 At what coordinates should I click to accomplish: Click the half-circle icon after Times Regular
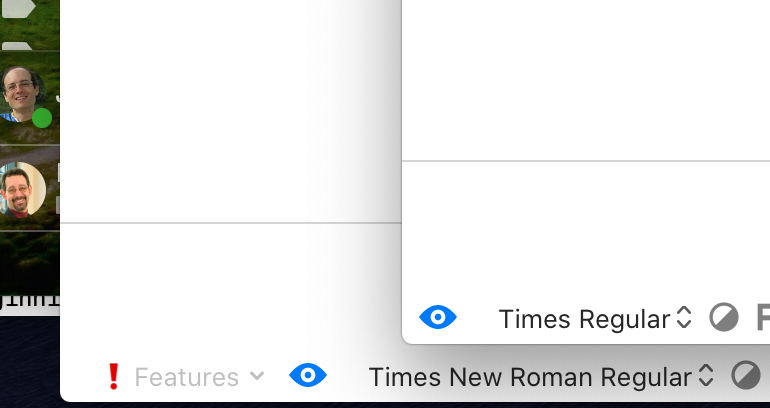[724, 318]
